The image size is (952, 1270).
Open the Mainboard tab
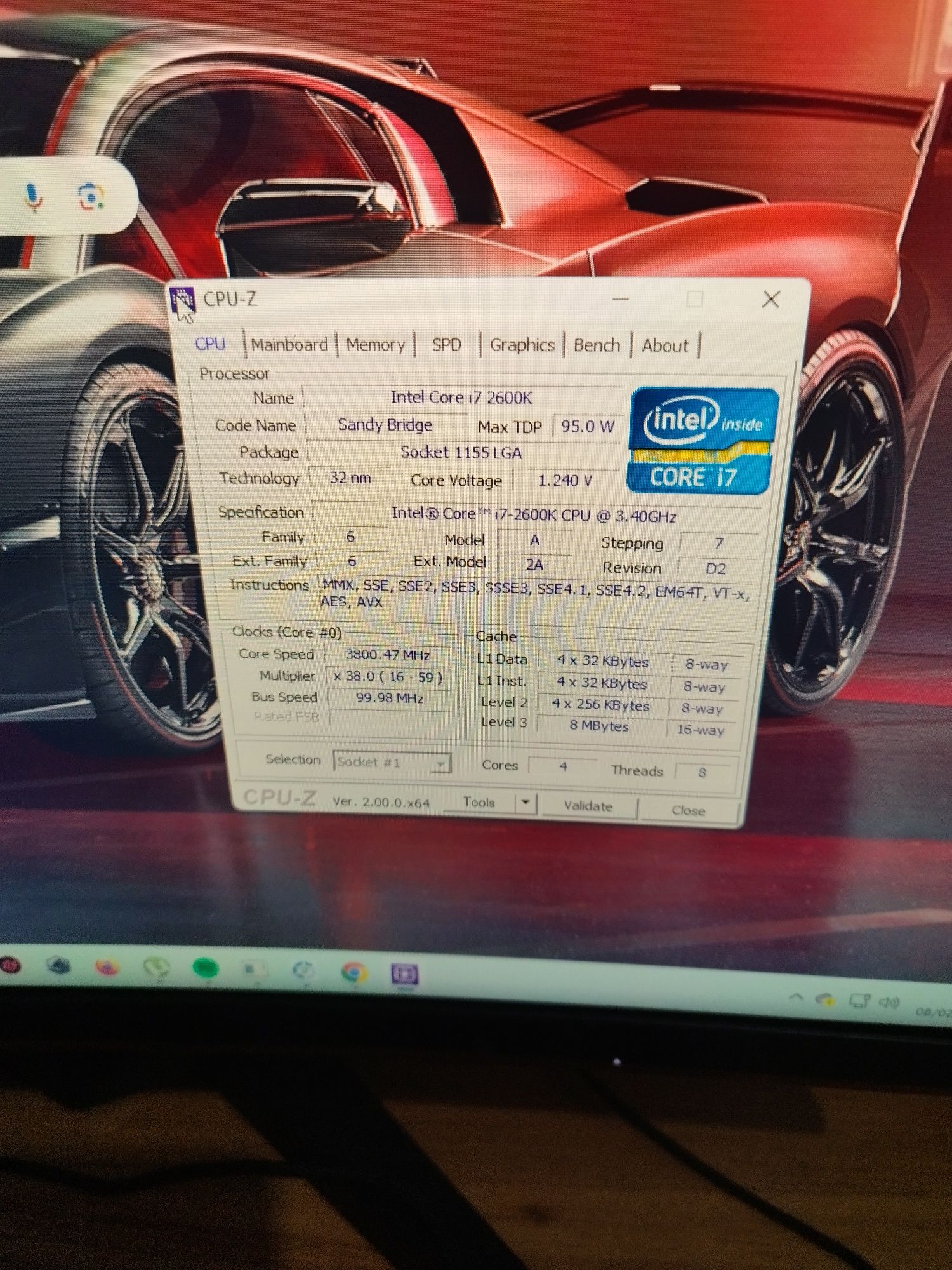289,345
